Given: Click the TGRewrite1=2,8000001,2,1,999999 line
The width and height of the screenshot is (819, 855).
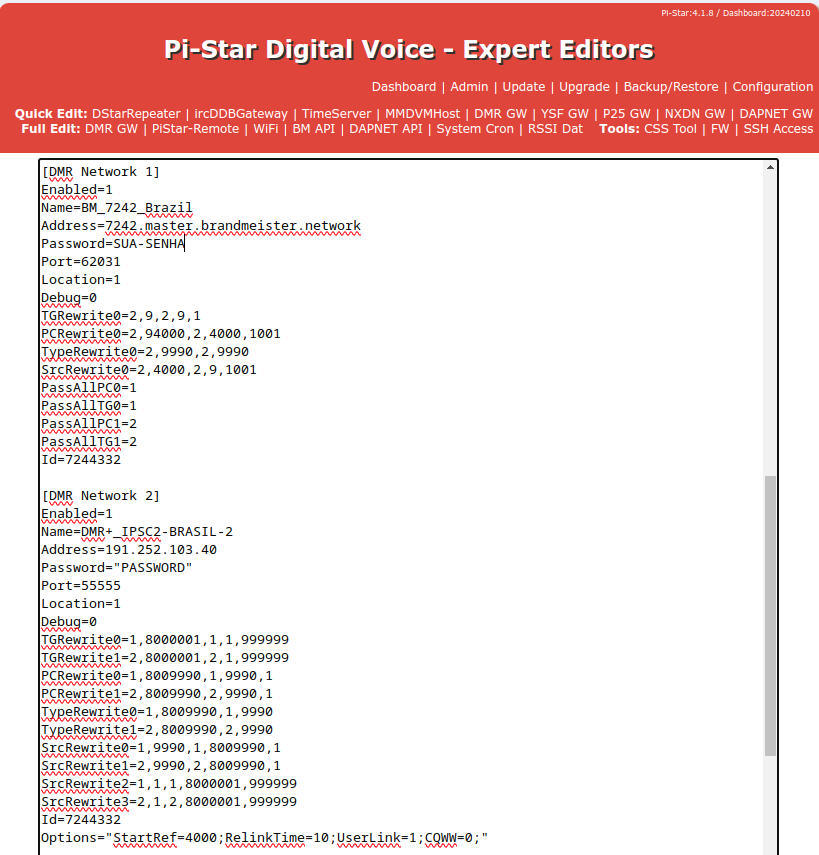Looking at the screenshot, I should click(x=165, y=658).
